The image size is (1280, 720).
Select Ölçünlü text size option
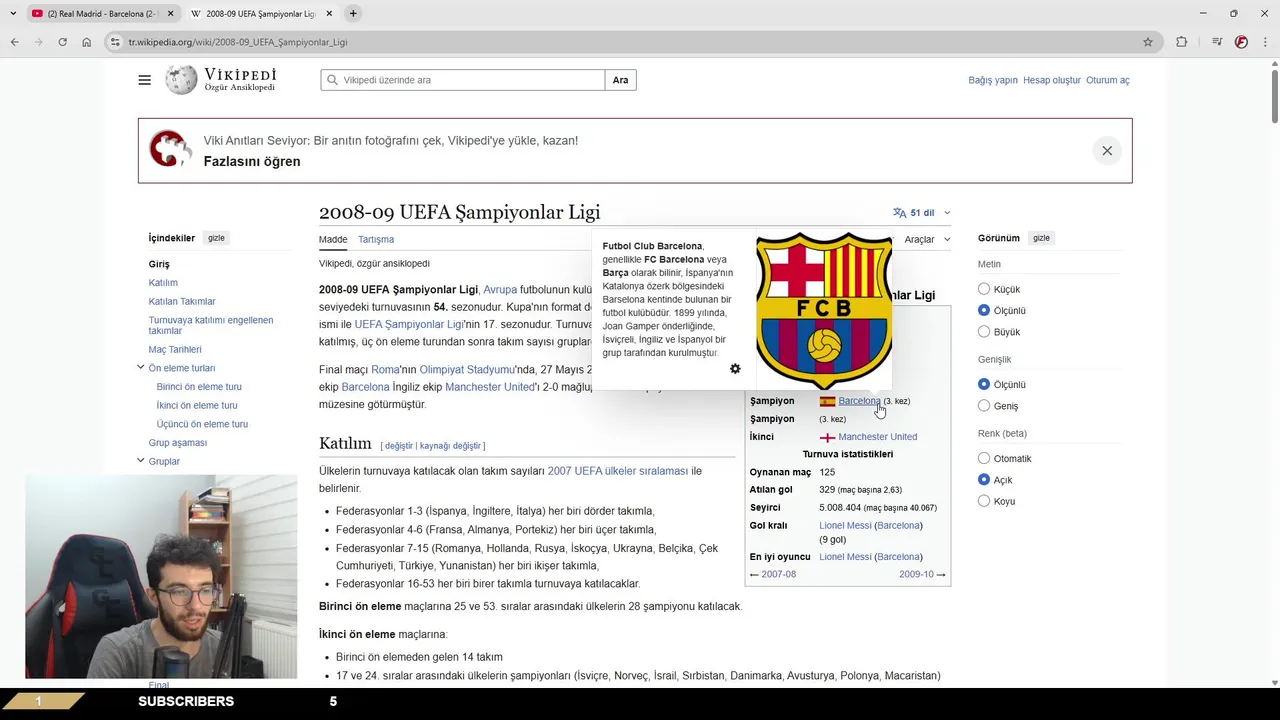pos(984,310)
